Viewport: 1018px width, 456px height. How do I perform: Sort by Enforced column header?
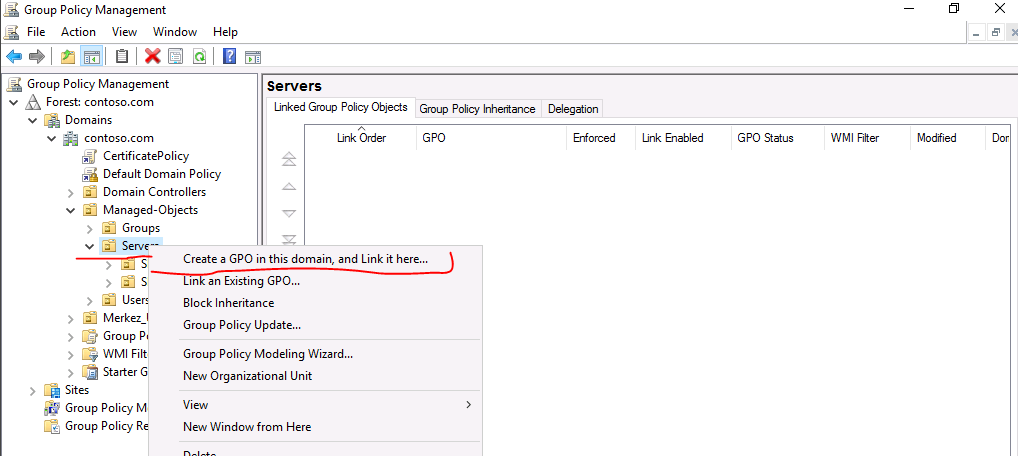[601, 138]
